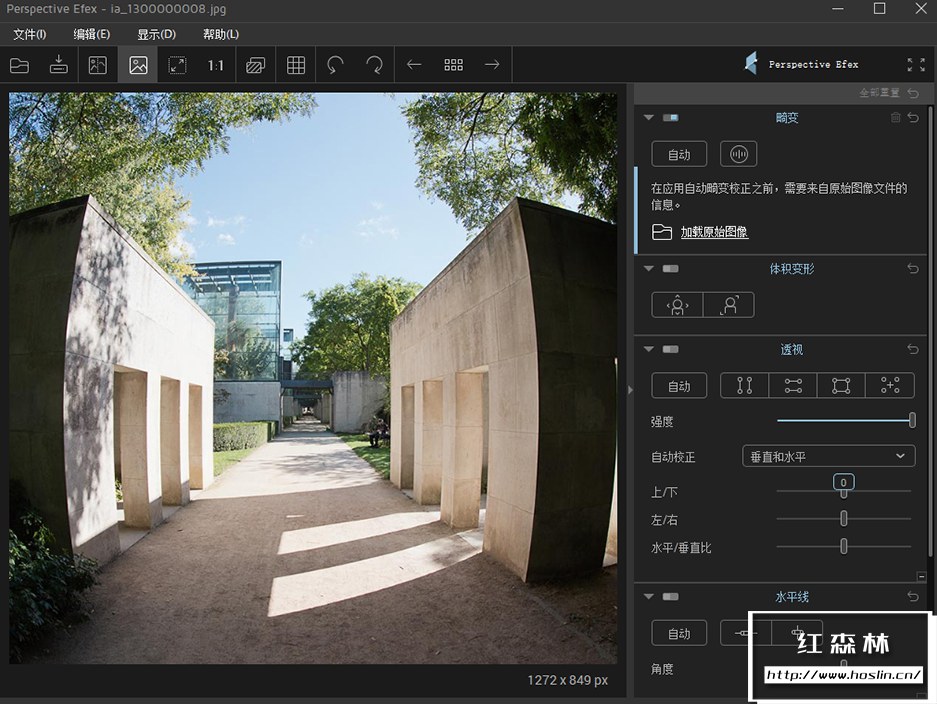Toggle the 水平线 section switch
The width and height of the screenshot is (937, 704).
pos(670,596)
